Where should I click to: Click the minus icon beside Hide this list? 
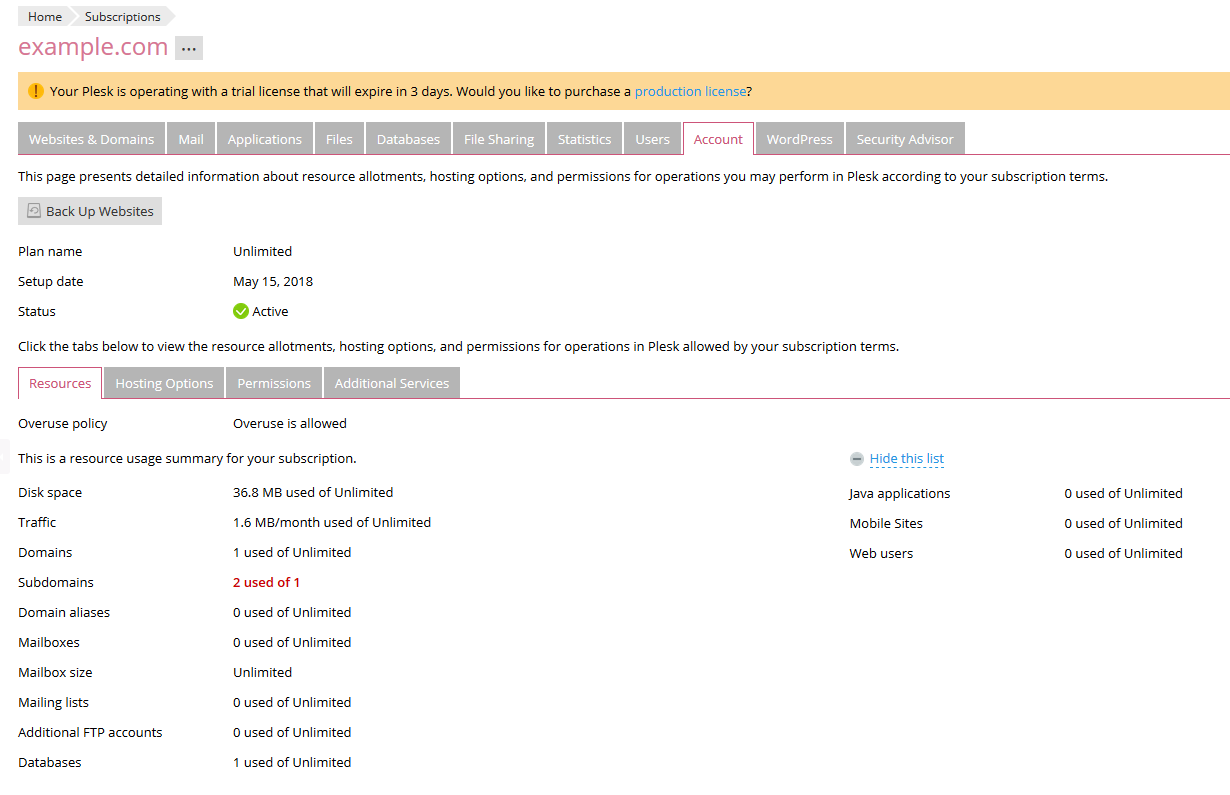[856, 459]
